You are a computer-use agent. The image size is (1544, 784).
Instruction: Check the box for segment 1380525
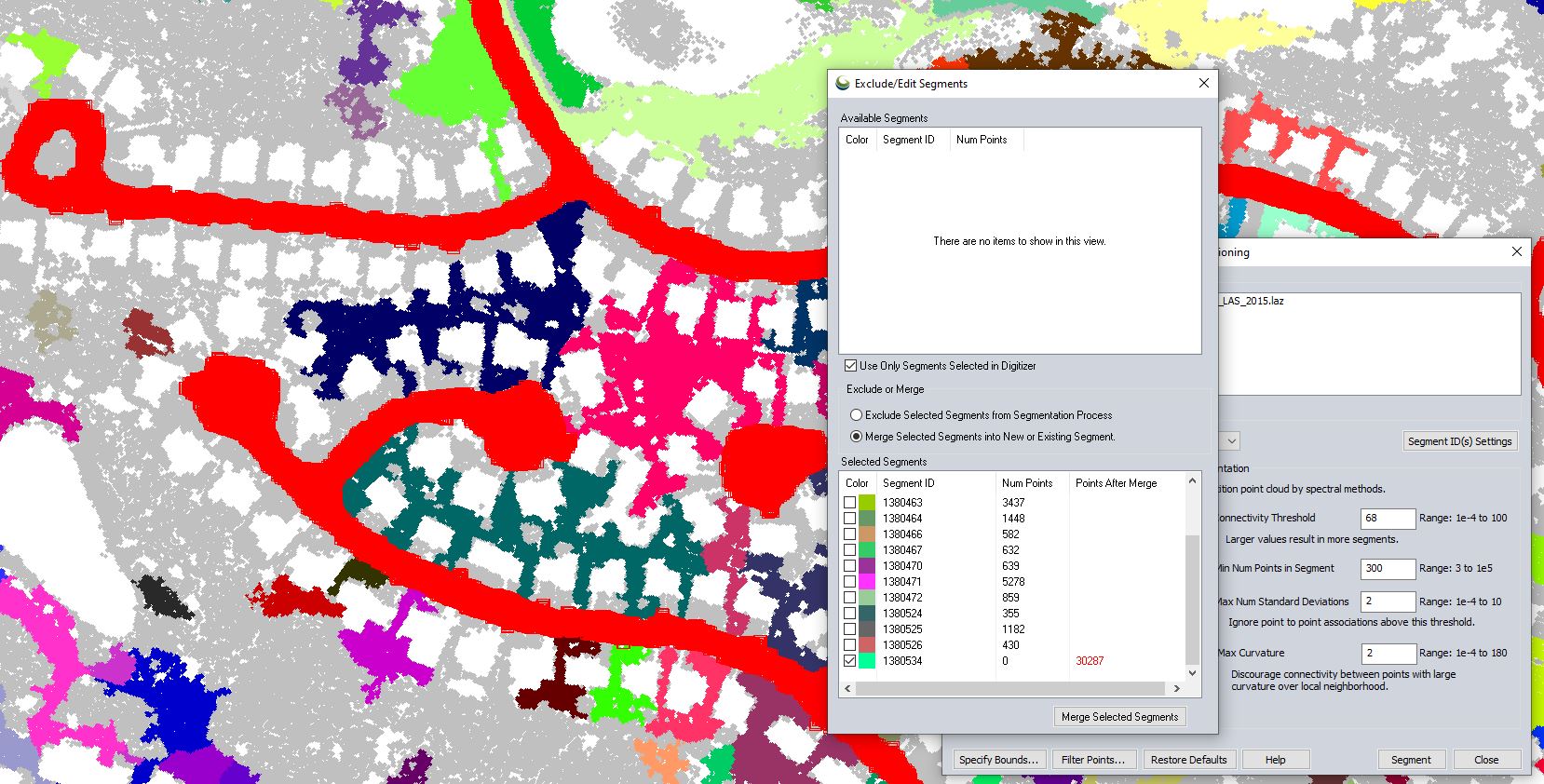(x=849, y=629)
